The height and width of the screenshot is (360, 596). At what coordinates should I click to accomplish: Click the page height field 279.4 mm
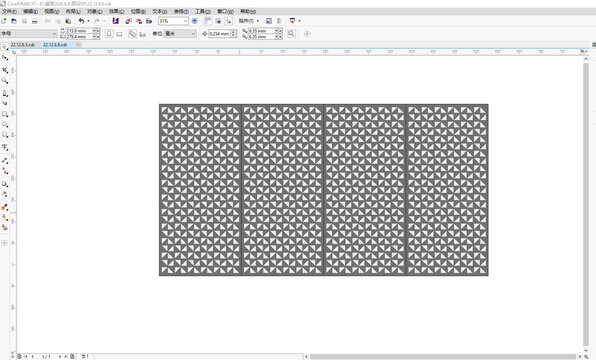[x=79, y=36]
